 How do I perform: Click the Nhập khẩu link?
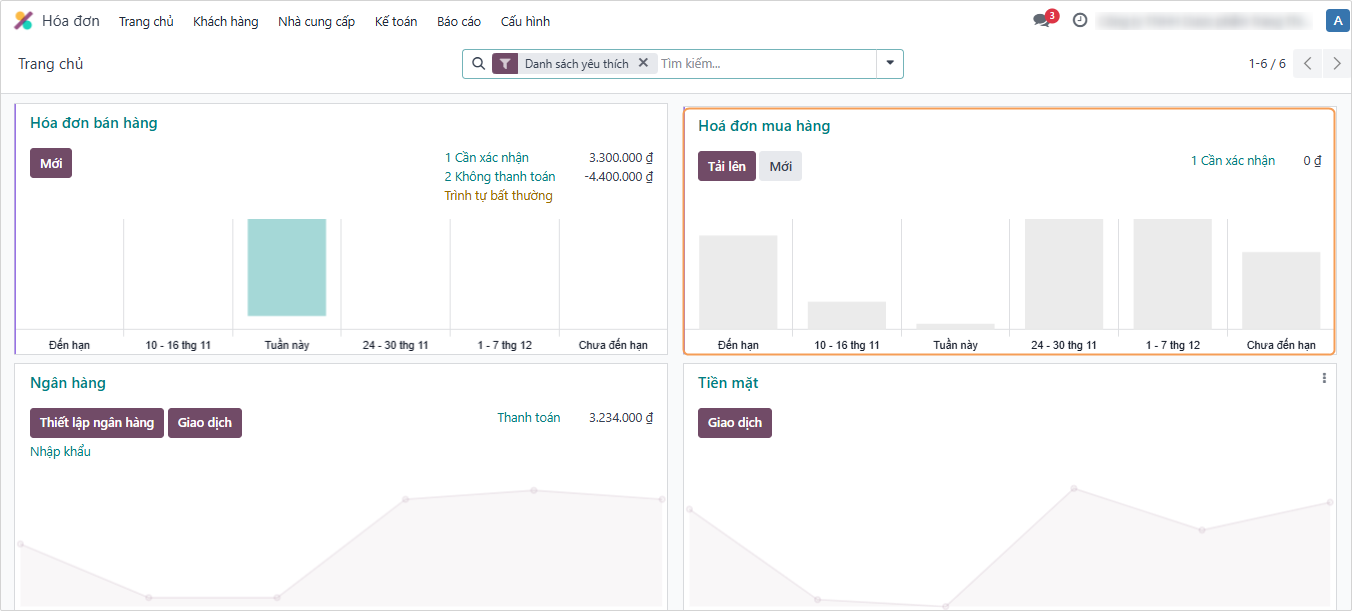pyautogui.click(x=61, y=452)
